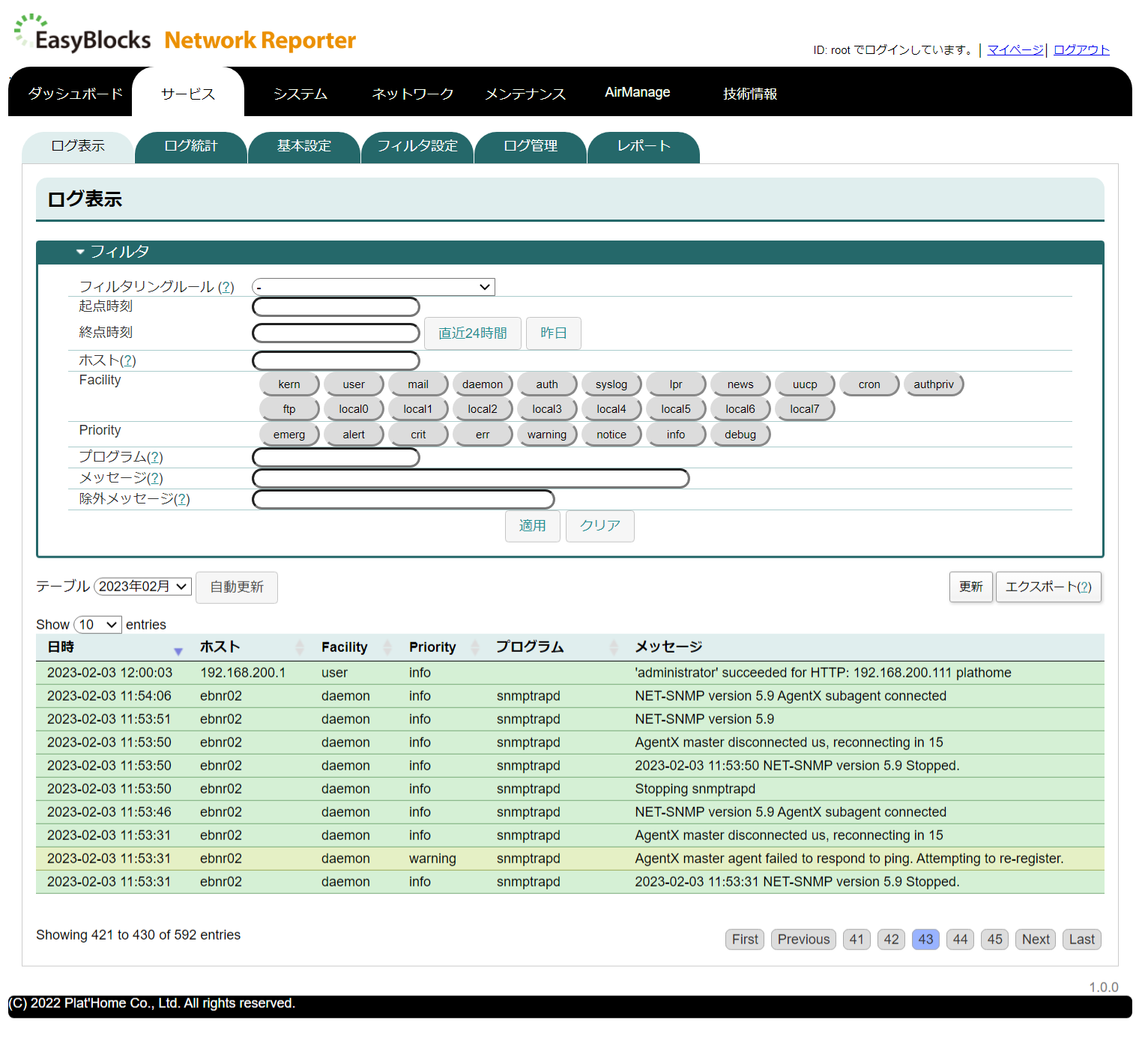
Task: Go to the Next page
Action: (x=1036, y=940)
